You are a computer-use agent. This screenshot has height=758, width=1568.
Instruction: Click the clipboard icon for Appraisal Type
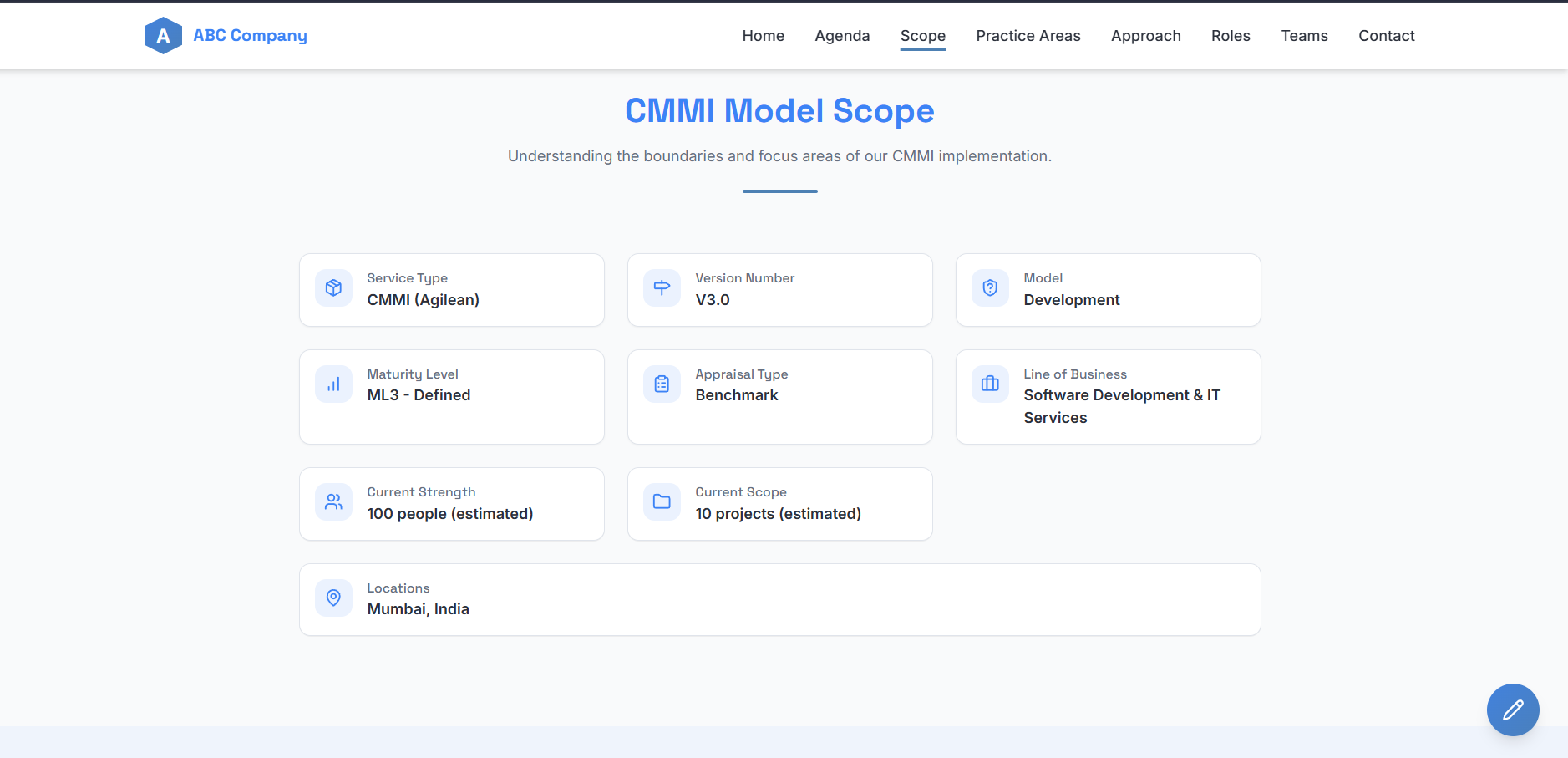(x=662, y=384)
